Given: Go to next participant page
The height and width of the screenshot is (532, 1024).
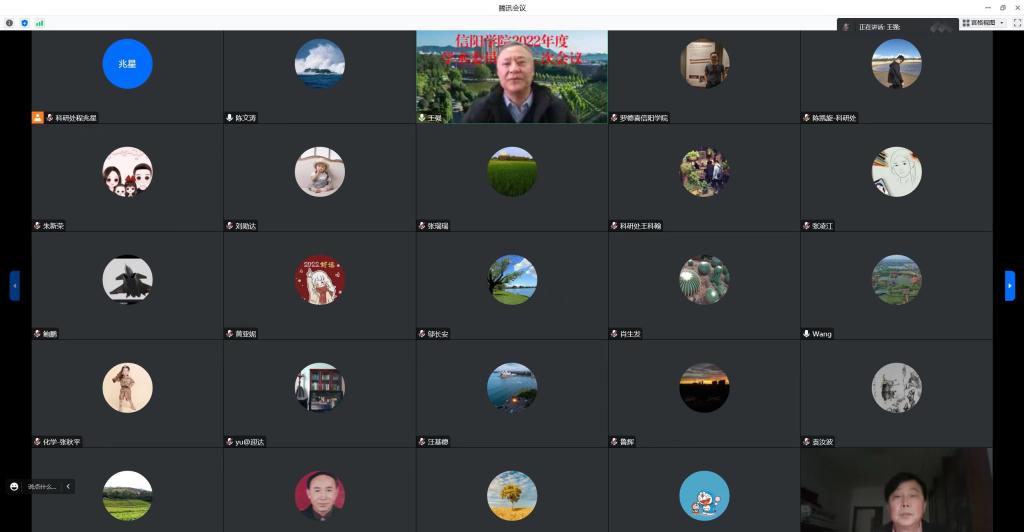Looking at the screenshot, I should click(1010, 286).
